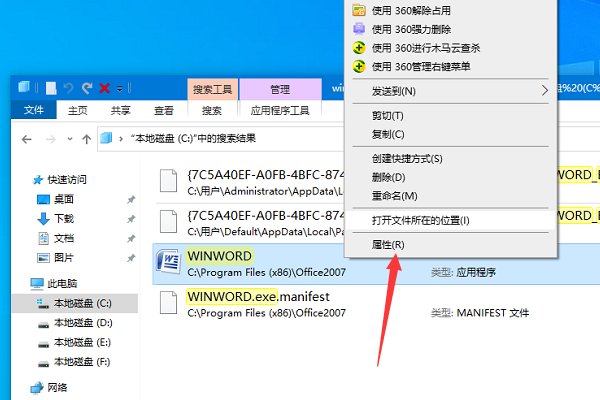Click the 类型: MANIFEST 文件 label
600x400 pixels.
pos(480,313)
